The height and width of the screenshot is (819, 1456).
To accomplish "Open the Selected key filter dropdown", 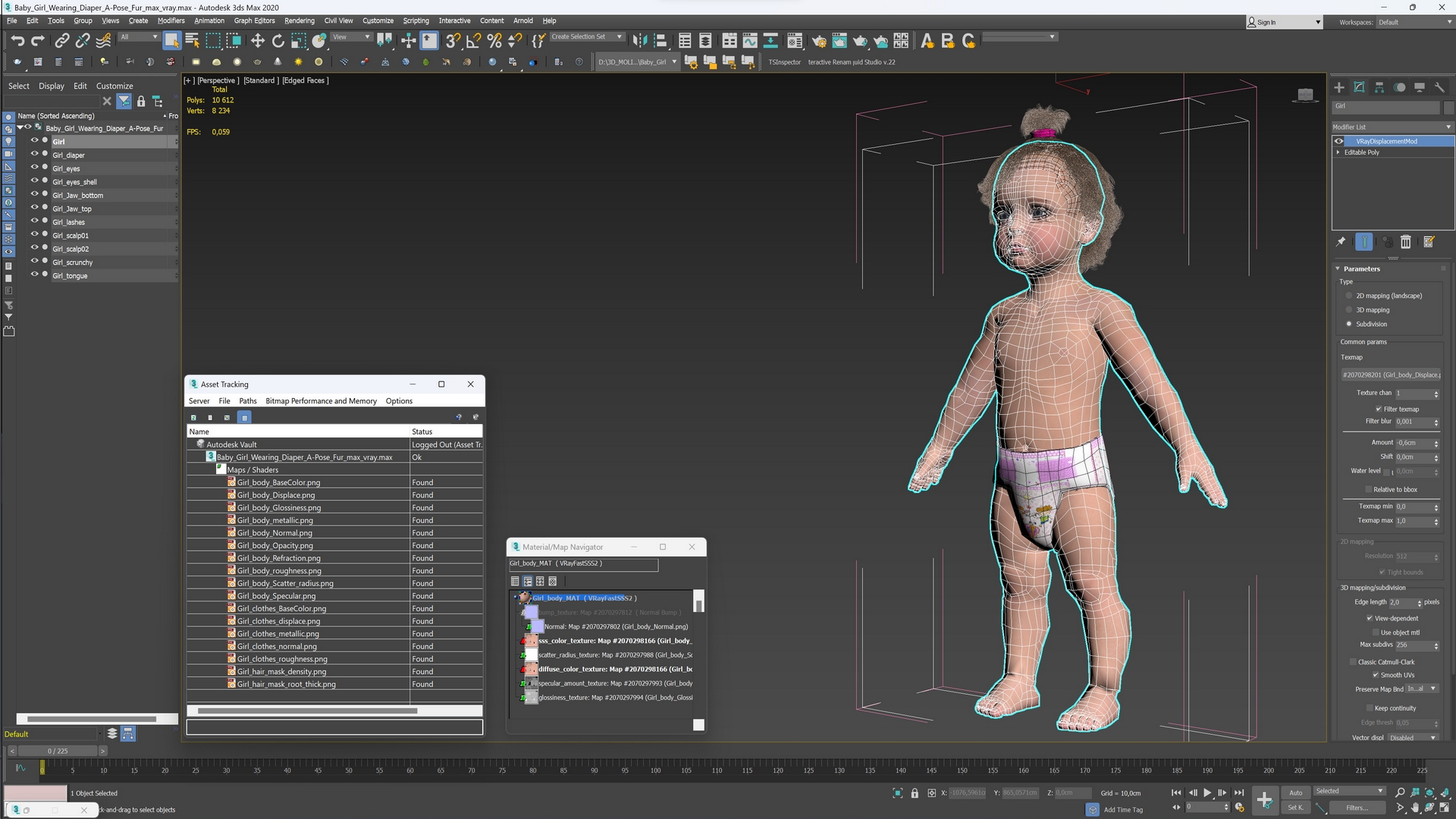I will pos(1350,792).
